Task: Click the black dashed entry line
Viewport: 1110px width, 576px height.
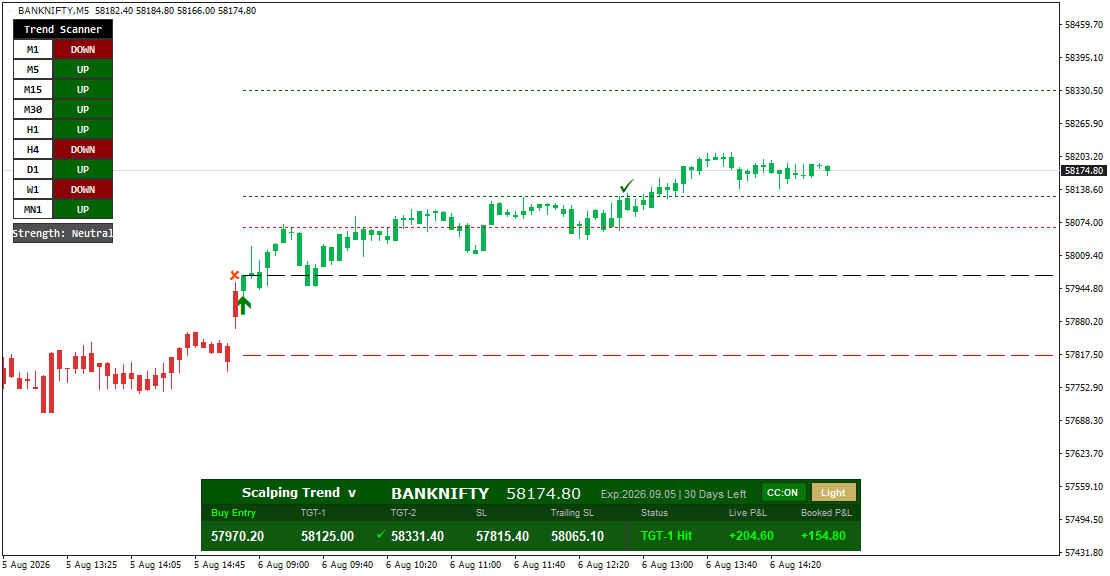Action: coord(647,275)
